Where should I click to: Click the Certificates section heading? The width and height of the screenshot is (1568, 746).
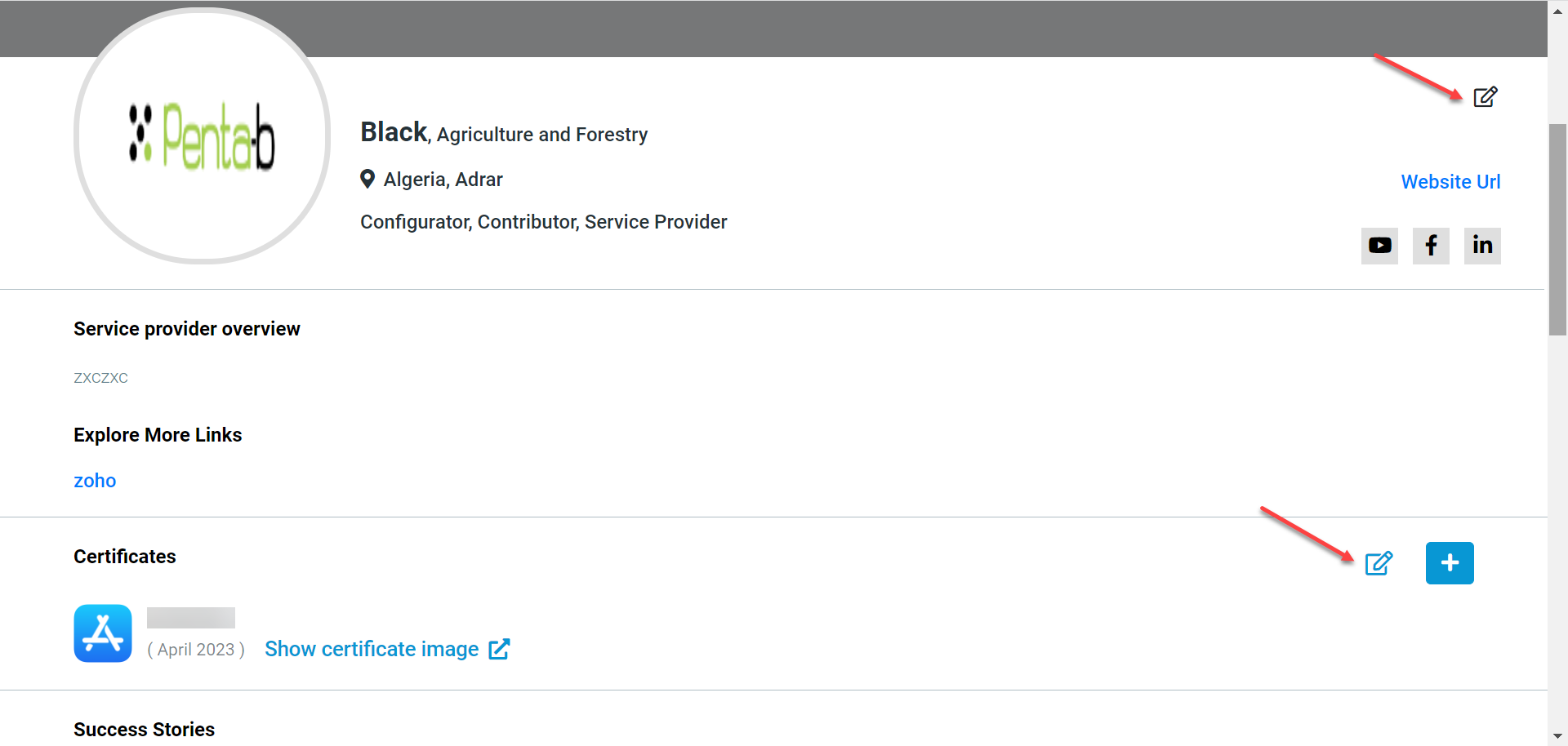125,557
